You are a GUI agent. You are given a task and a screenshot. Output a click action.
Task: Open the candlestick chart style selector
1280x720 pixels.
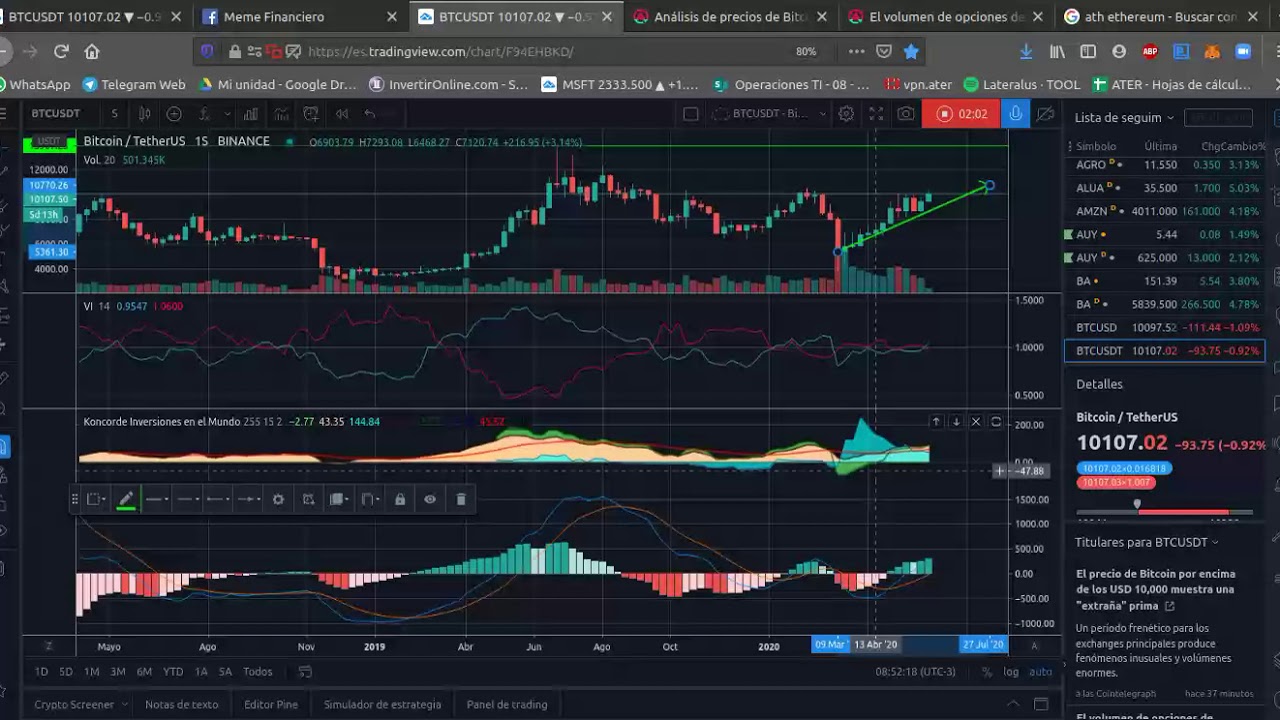[x=145, y=114]
